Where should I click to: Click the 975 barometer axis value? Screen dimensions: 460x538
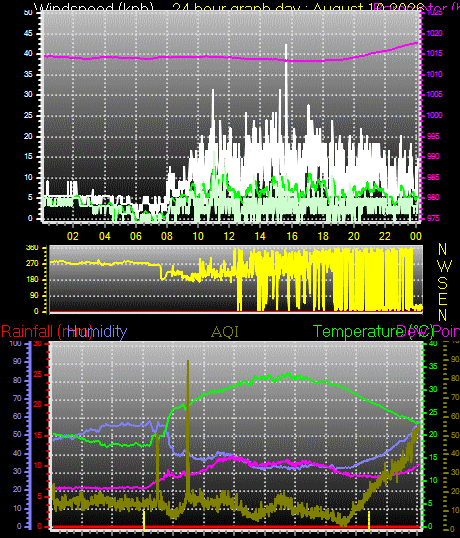tap(433, 219)
